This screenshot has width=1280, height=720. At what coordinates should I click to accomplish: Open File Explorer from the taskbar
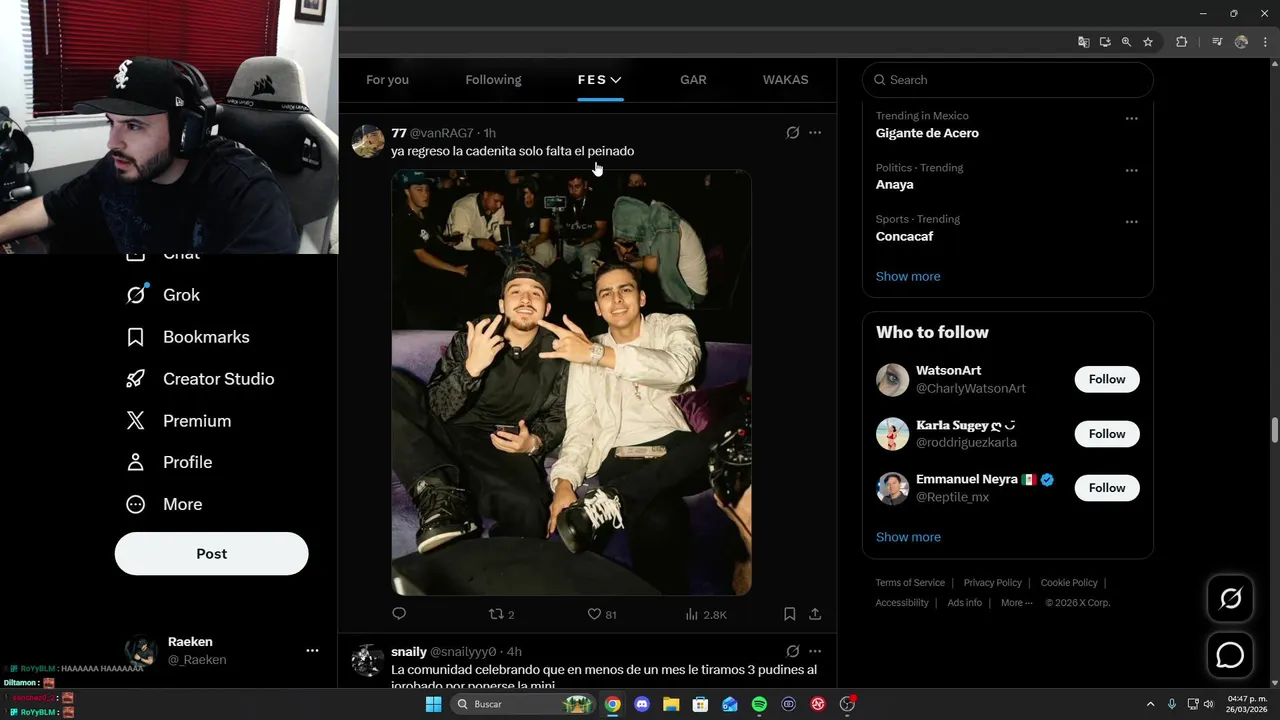click(x=671, y=704)
